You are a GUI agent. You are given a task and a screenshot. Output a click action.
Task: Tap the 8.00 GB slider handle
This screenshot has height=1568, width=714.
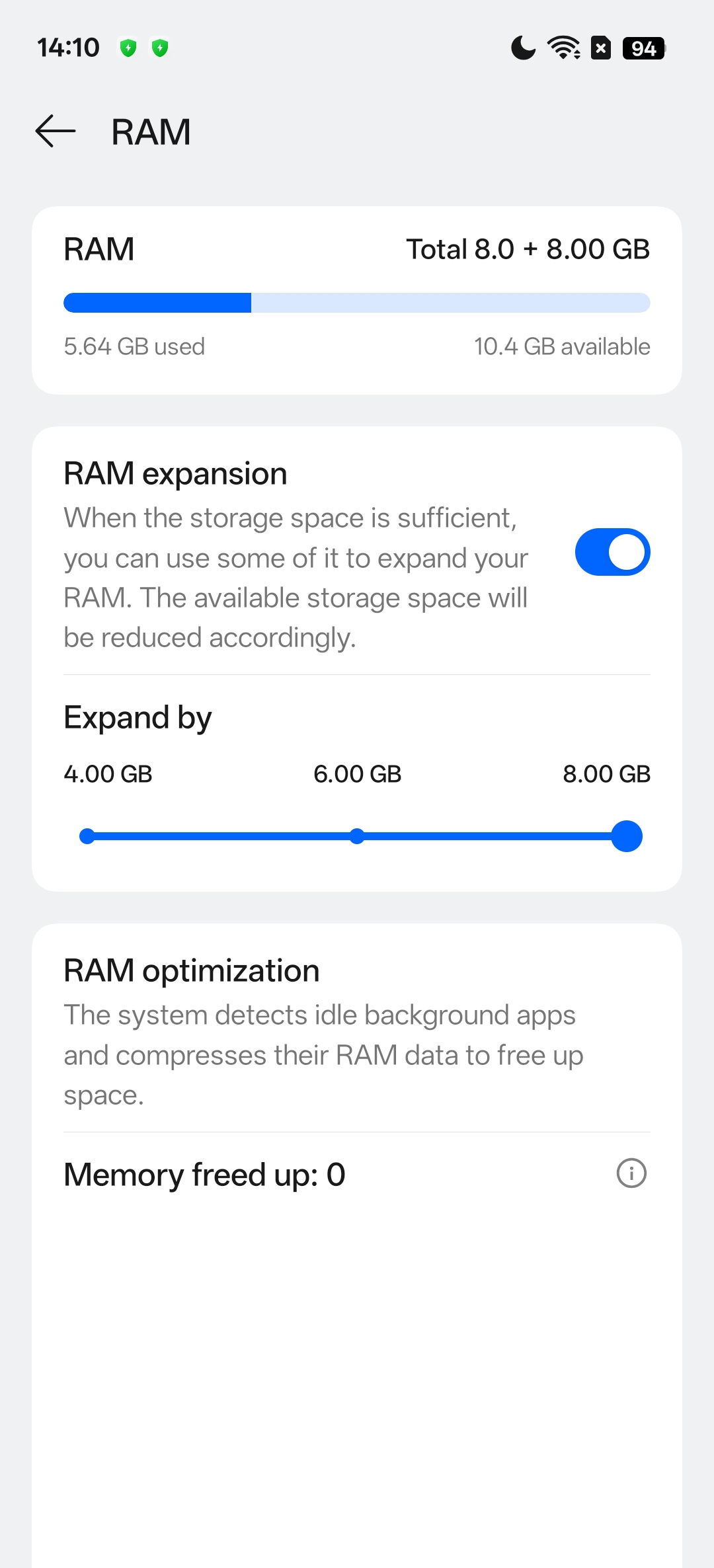pos(627,836)
